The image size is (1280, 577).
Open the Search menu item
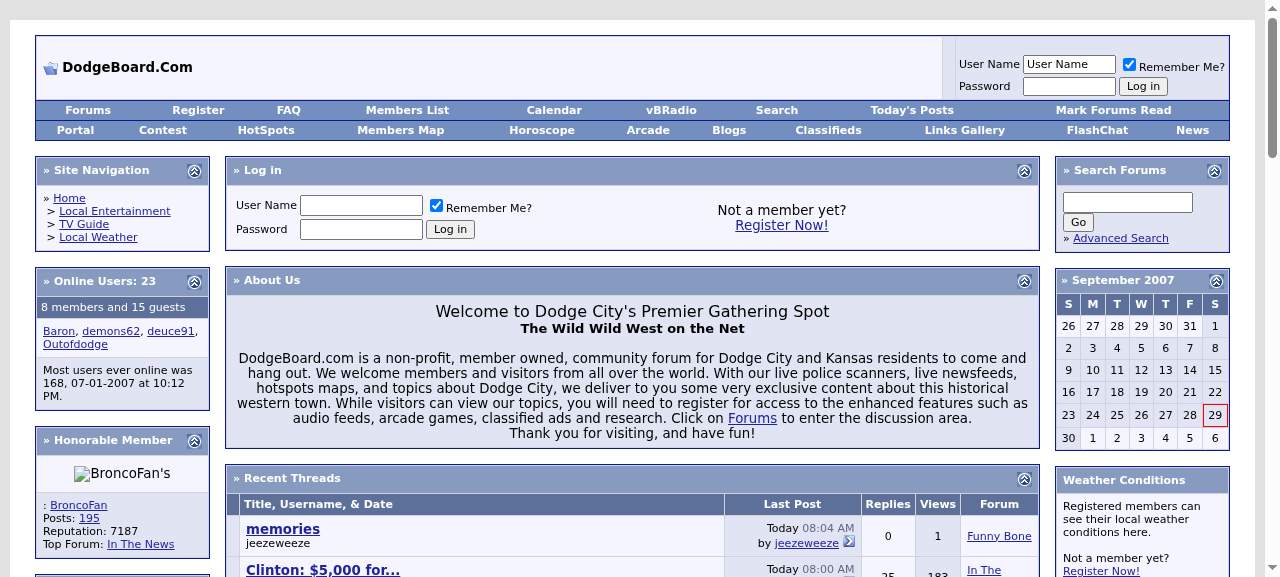(777, 110)
